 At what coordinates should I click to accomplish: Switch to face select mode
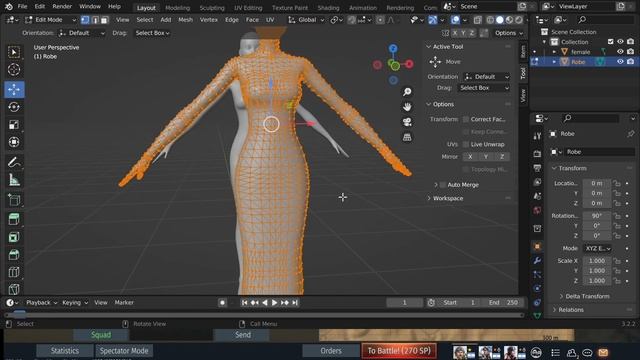104,20
